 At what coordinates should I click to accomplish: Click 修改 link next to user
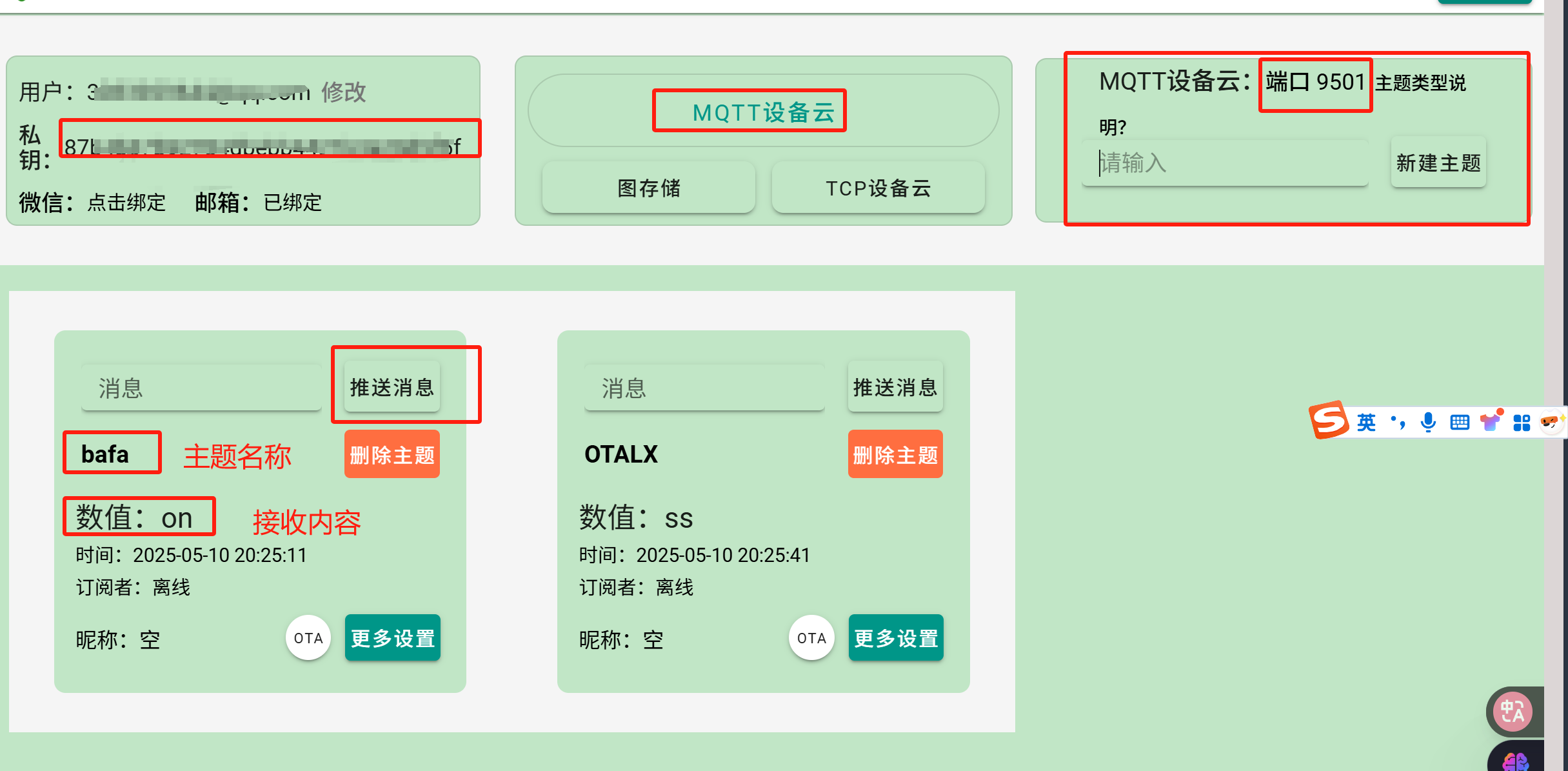click(x=344, y=92)
